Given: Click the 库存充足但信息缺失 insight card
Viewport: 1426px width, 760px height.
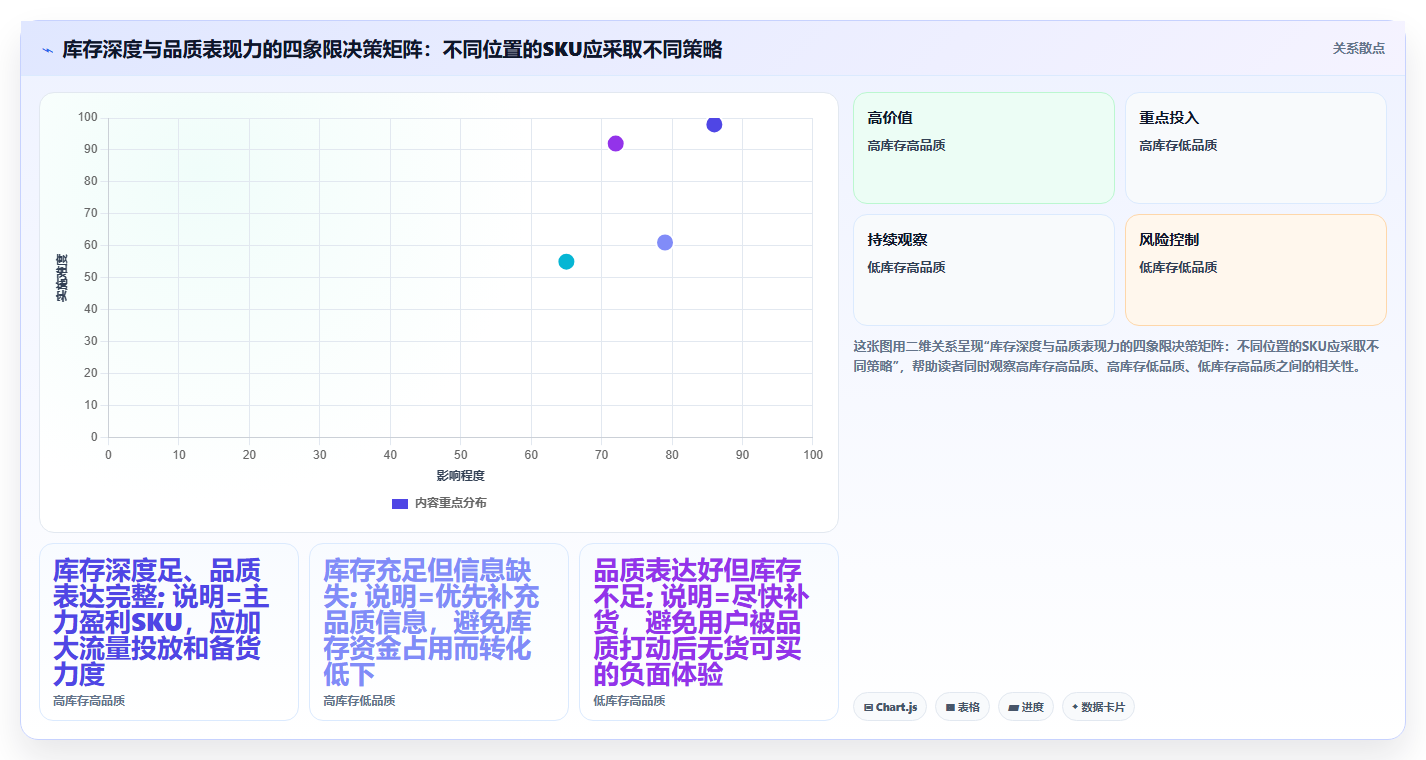Looking at the screenshot, I should tap(439, 632).
